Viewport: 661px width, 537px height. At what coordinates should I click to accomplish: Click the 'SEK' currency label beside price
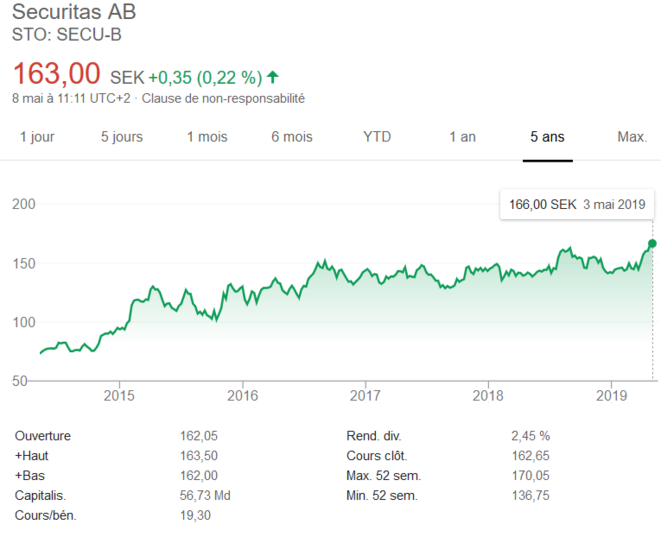pyautogui.click(x=127, y=78)
